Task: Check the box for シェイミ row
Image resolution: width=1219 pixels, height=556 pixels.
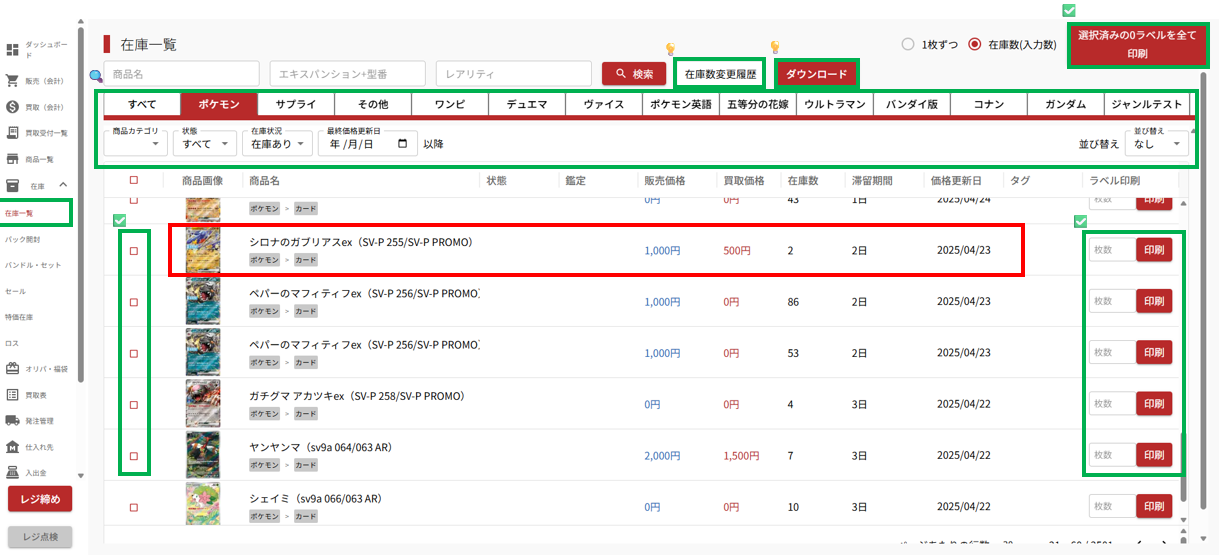Action: pos(134,506)
